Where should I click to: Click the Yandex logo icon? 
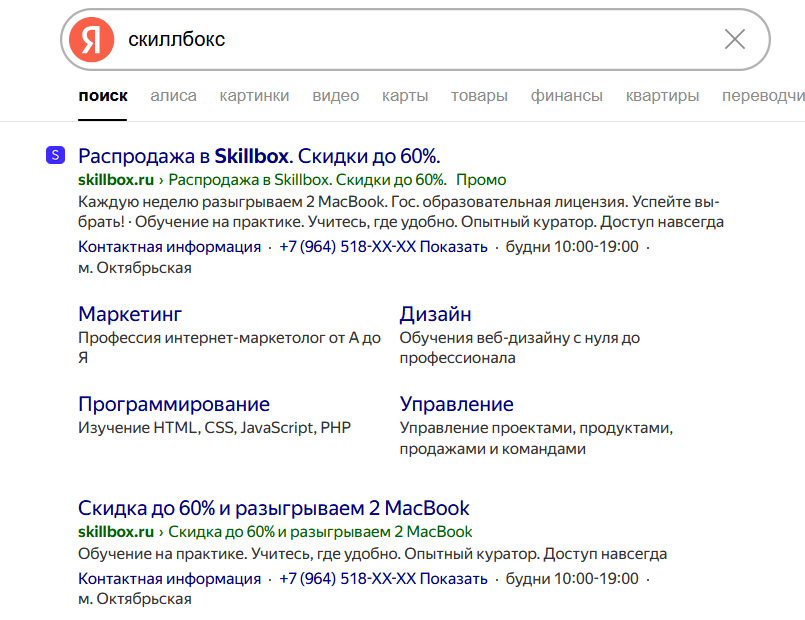pos(92,40)
